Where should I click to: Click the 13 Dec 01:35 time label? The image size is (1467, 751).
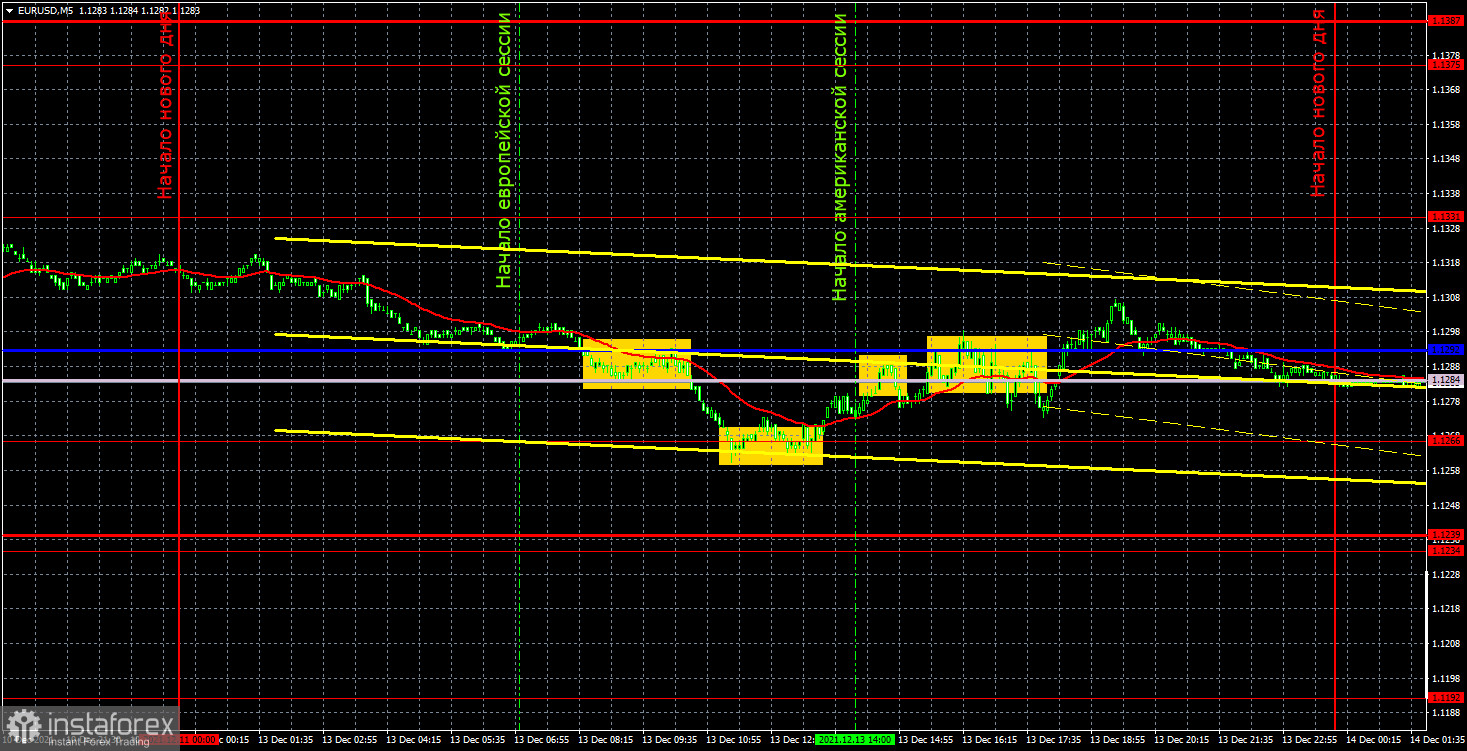pyautogui.click(x=288, y=740)
